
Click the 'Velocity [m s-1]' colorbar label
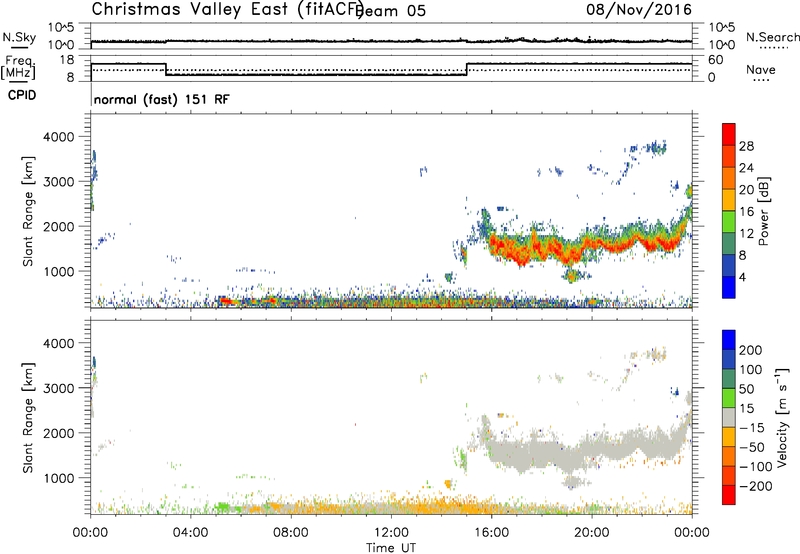(782, 417)
